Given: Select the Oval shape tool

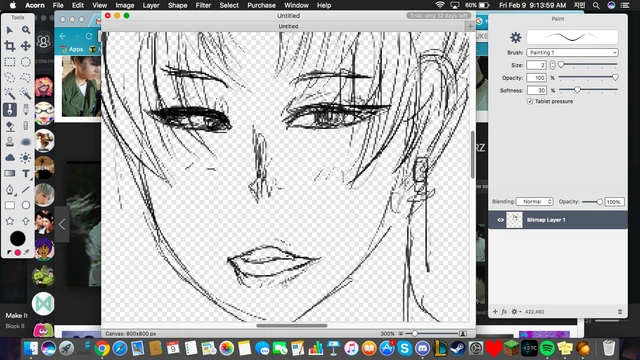Looking at the screenshot, I should pos(26,205).
